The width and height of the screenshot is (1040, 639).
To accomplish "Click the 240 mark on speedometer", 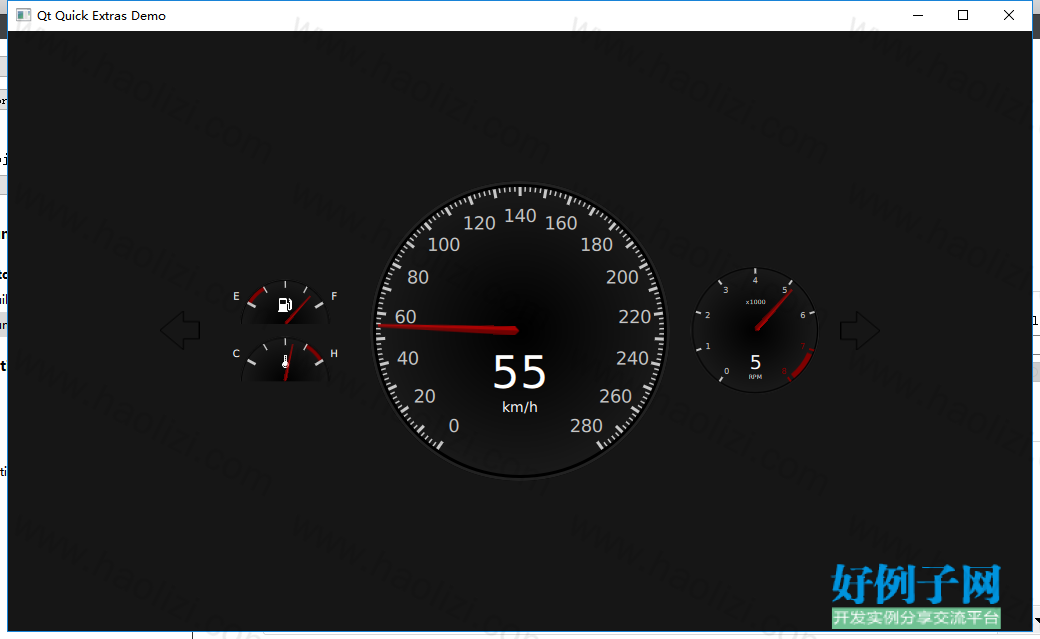I will pyautogui.click(x=632, y=358).
